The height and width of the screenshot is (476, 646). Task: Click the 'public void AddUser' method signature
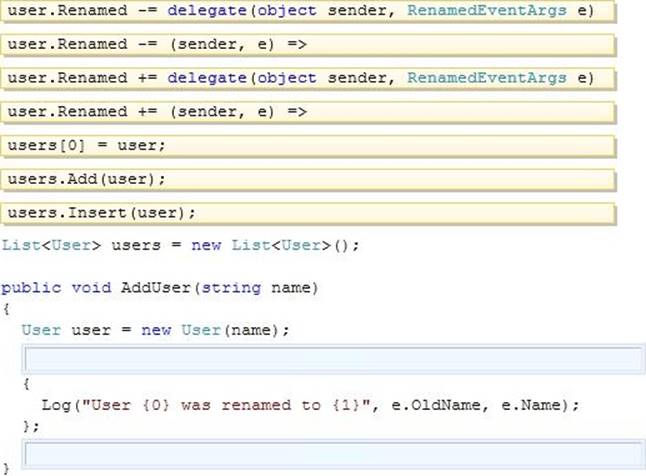coord(160,288)
